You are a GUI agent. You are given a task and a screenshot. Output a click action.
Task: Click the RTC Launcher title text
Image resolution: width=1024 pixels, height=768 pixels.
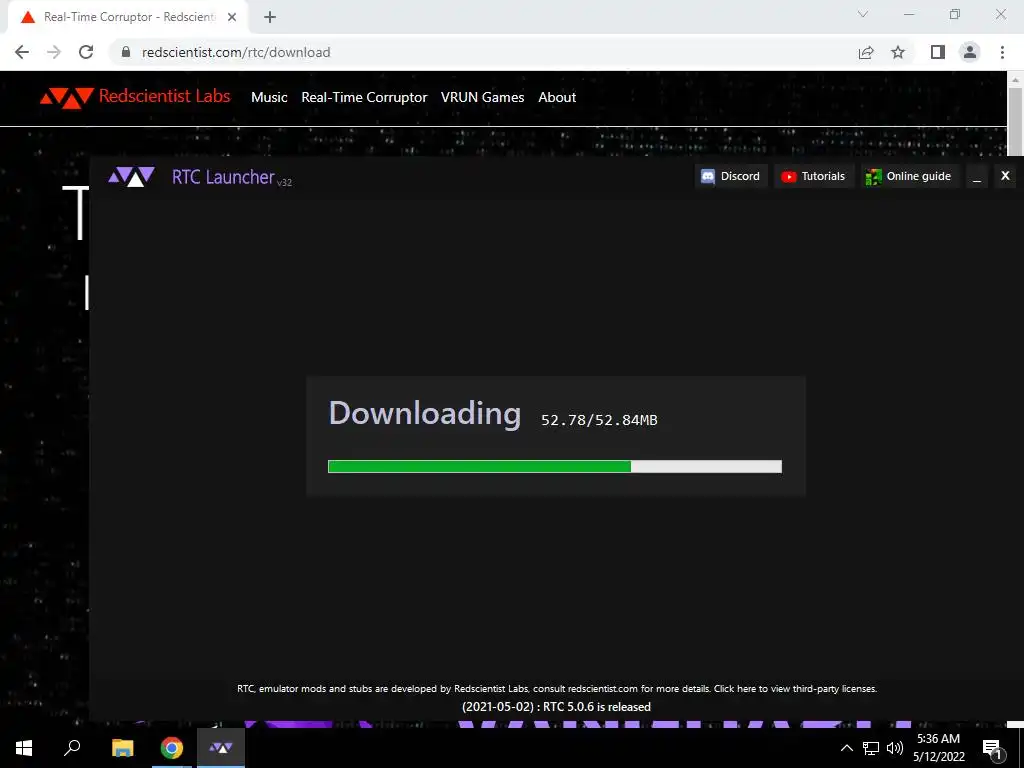click(x=223, y=177)
